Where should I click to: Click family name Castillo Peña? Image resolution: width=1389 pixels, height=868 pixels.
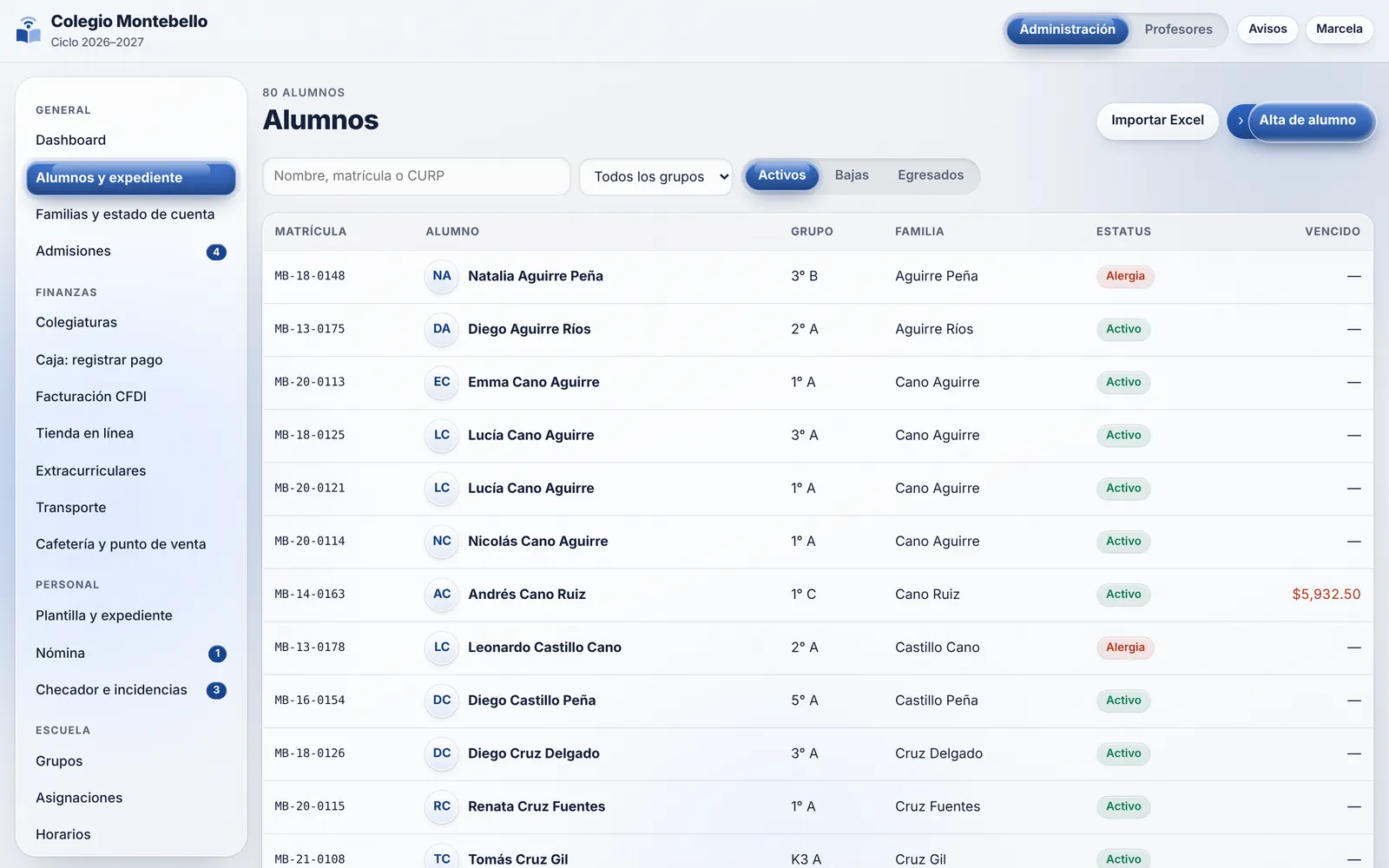click(x=937, y=700)
